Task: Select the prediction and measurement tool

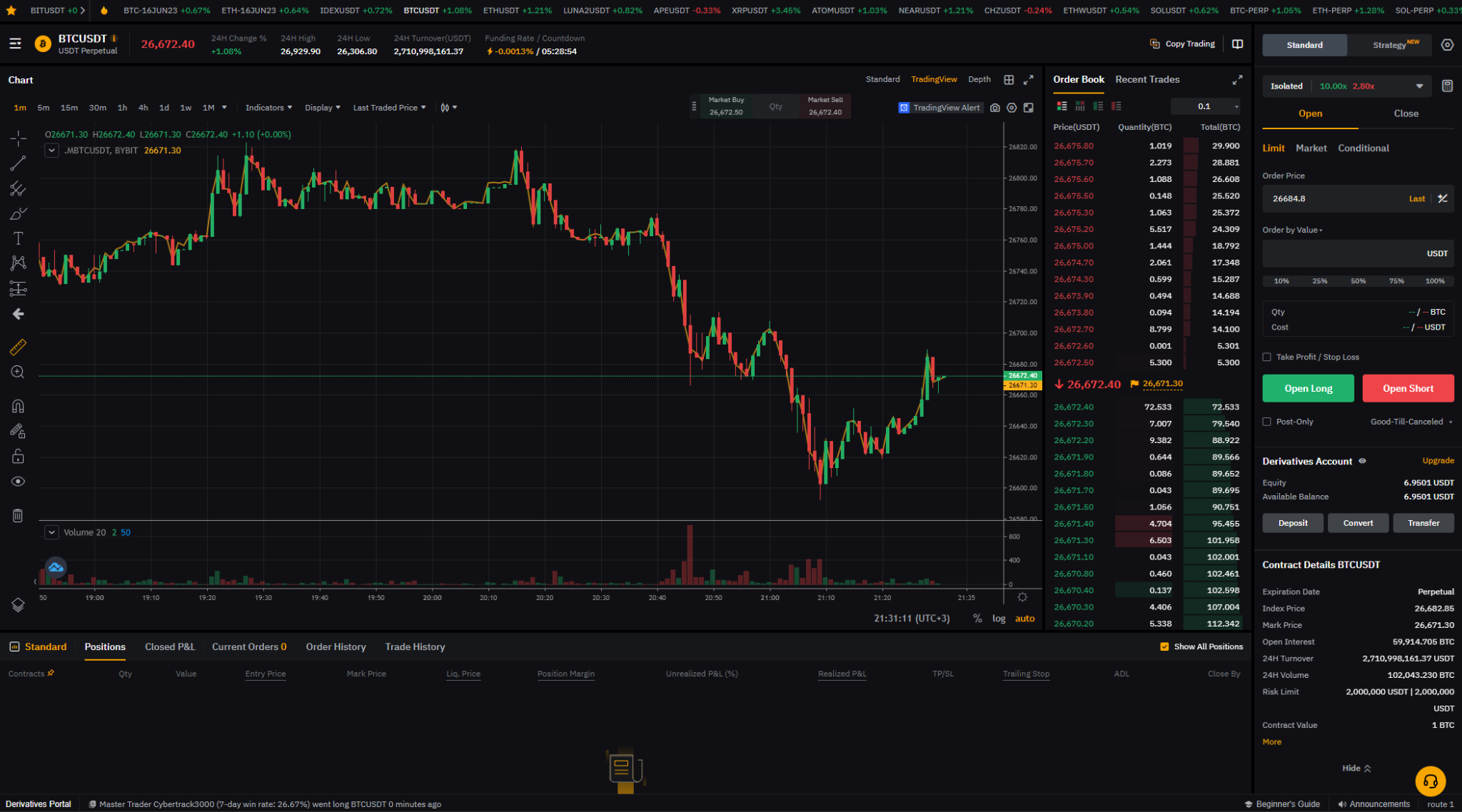Action: coord(18,288)
